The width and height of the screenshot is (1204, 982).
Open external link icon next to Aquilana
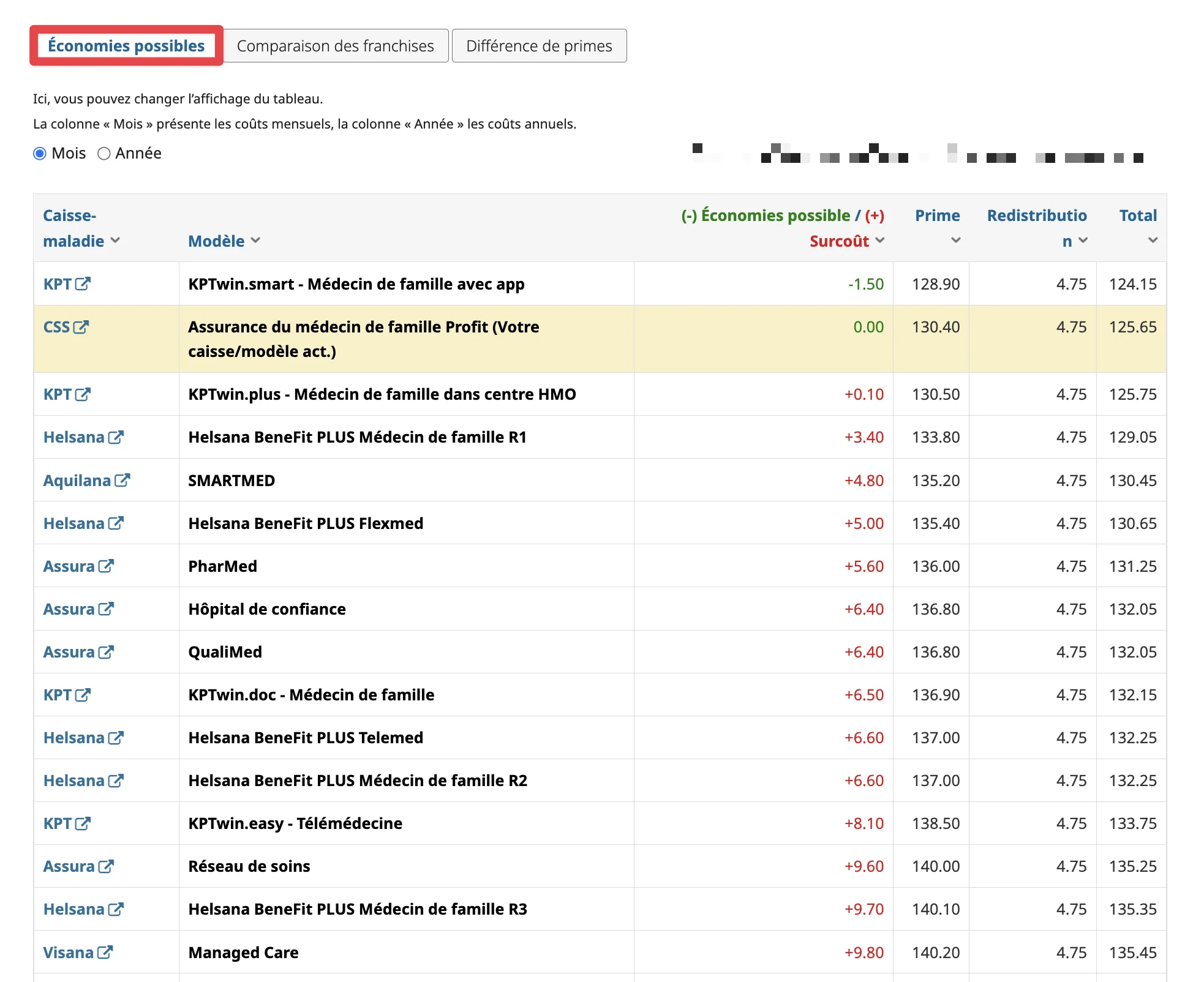pyautogui.click(x=122, y=481)
